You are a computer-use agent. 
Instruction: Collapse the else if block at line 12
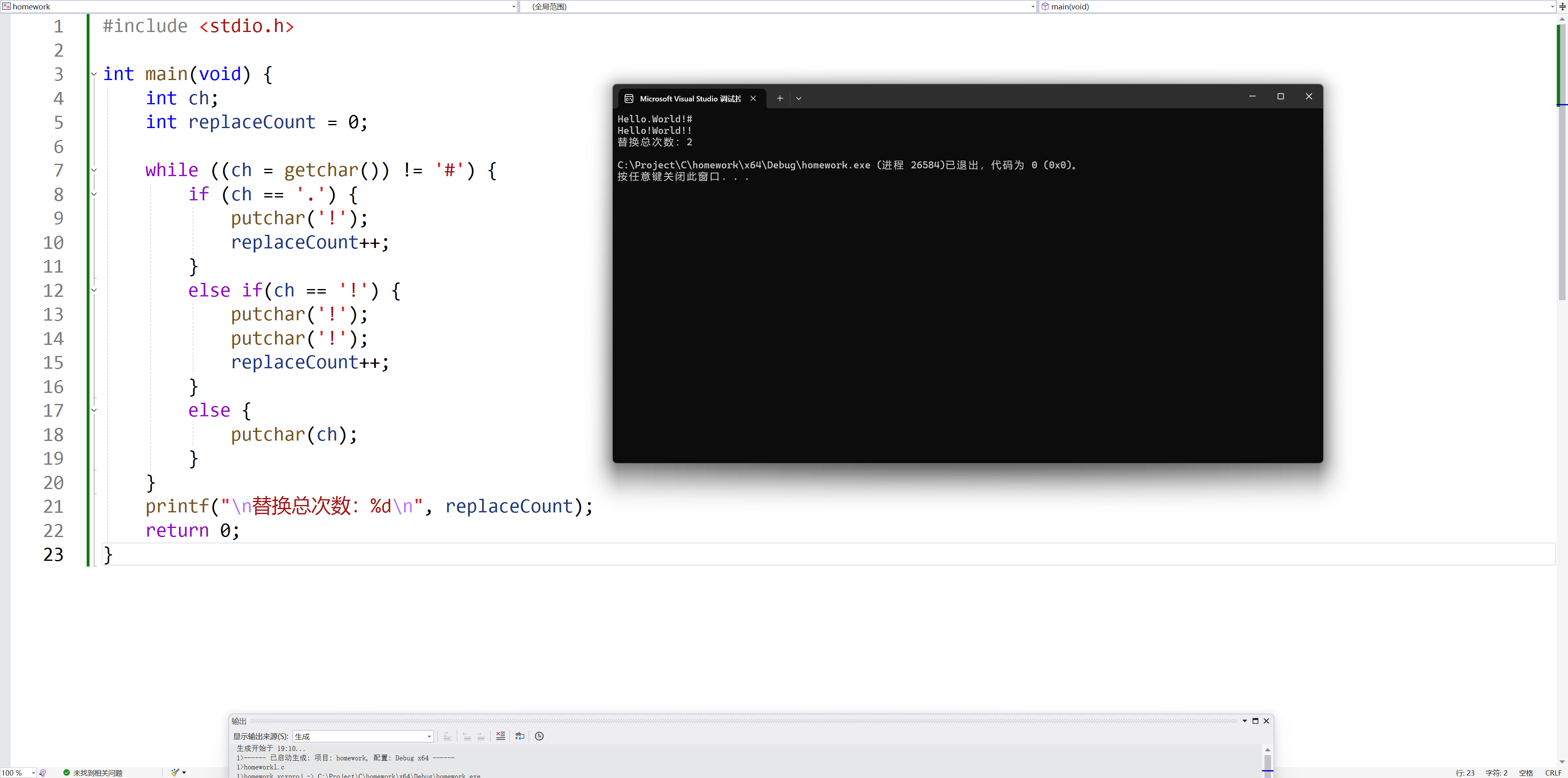(x=94, y=290)
